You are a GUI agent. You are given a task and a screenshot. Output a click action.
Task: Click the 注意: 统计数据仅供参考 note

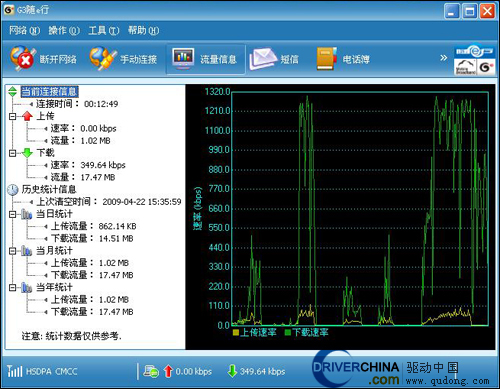click(x=72, y=336)
